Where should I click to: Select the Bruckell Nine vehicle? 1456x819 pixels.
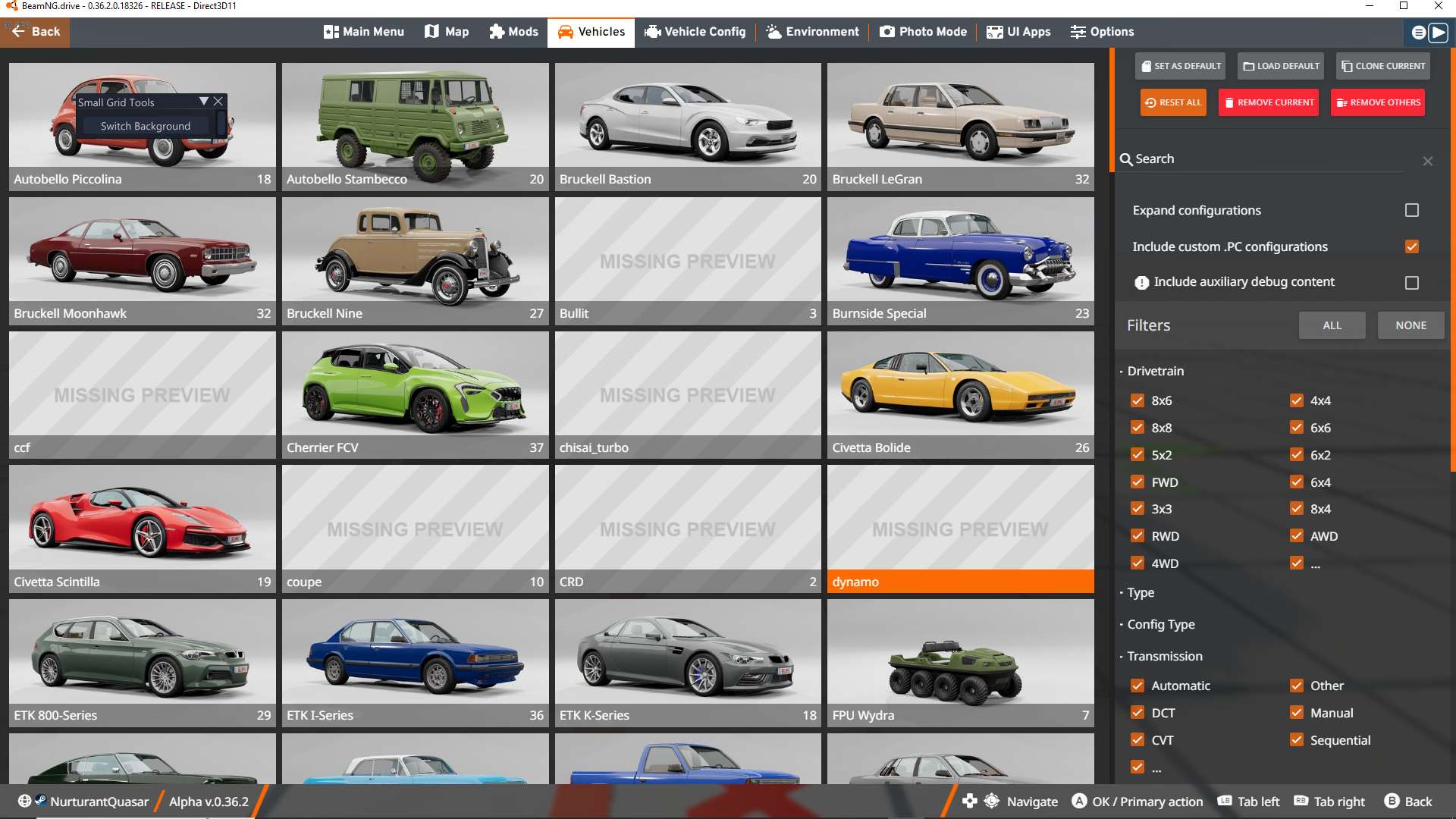[415, 261]
